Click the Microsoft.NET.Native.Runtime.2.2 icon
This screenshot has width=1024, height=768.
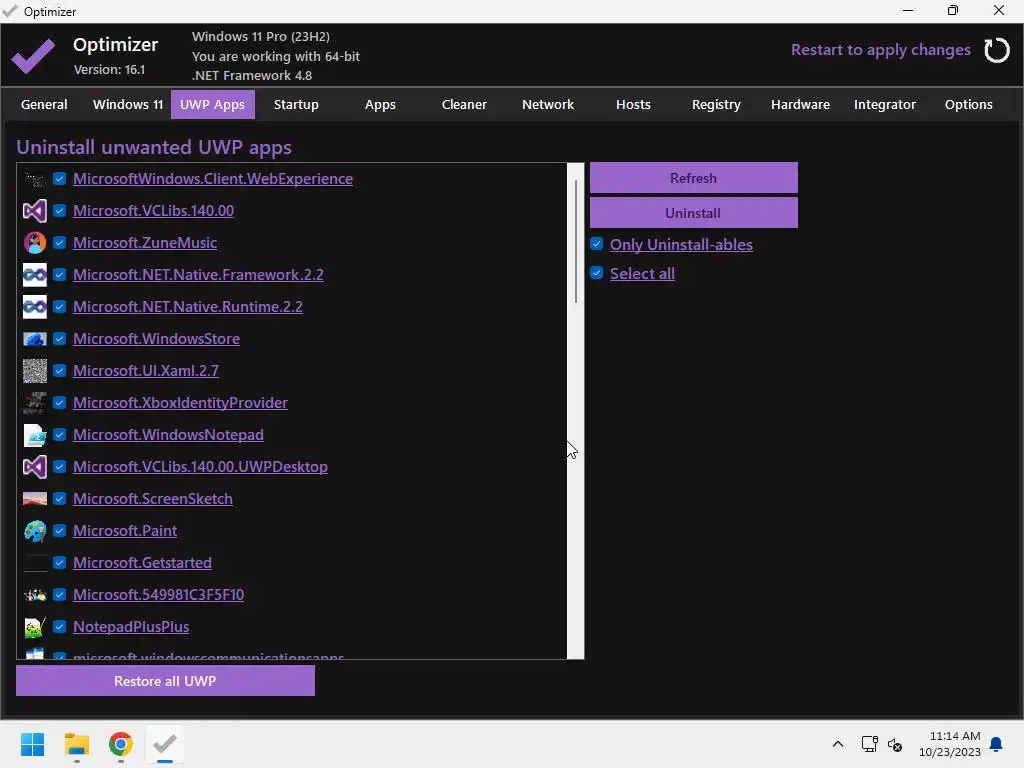[35, 307]
